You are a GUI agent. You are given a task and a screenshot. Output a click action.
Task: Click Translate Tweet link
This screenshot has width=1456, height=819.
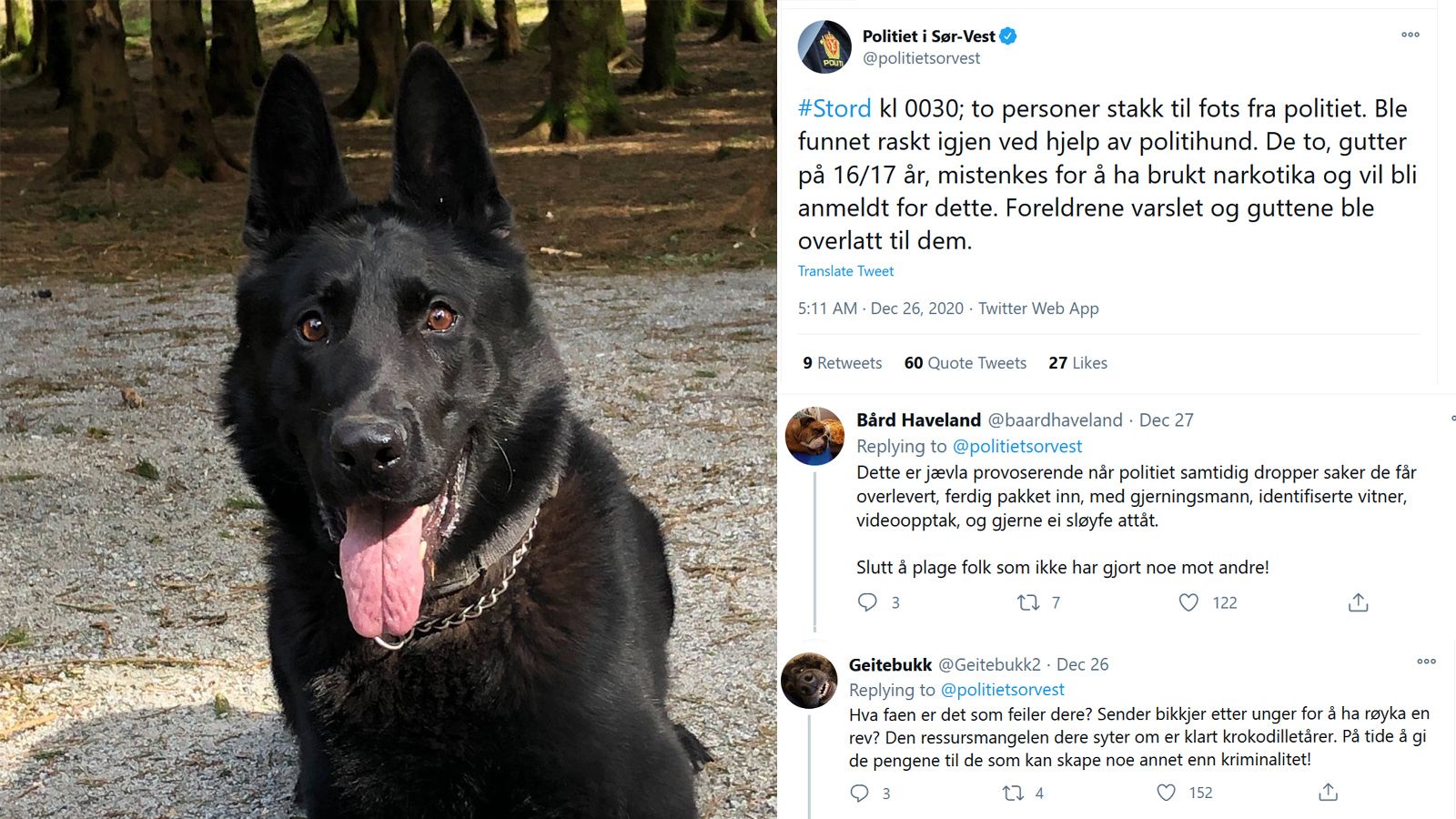tap(845, 271)
